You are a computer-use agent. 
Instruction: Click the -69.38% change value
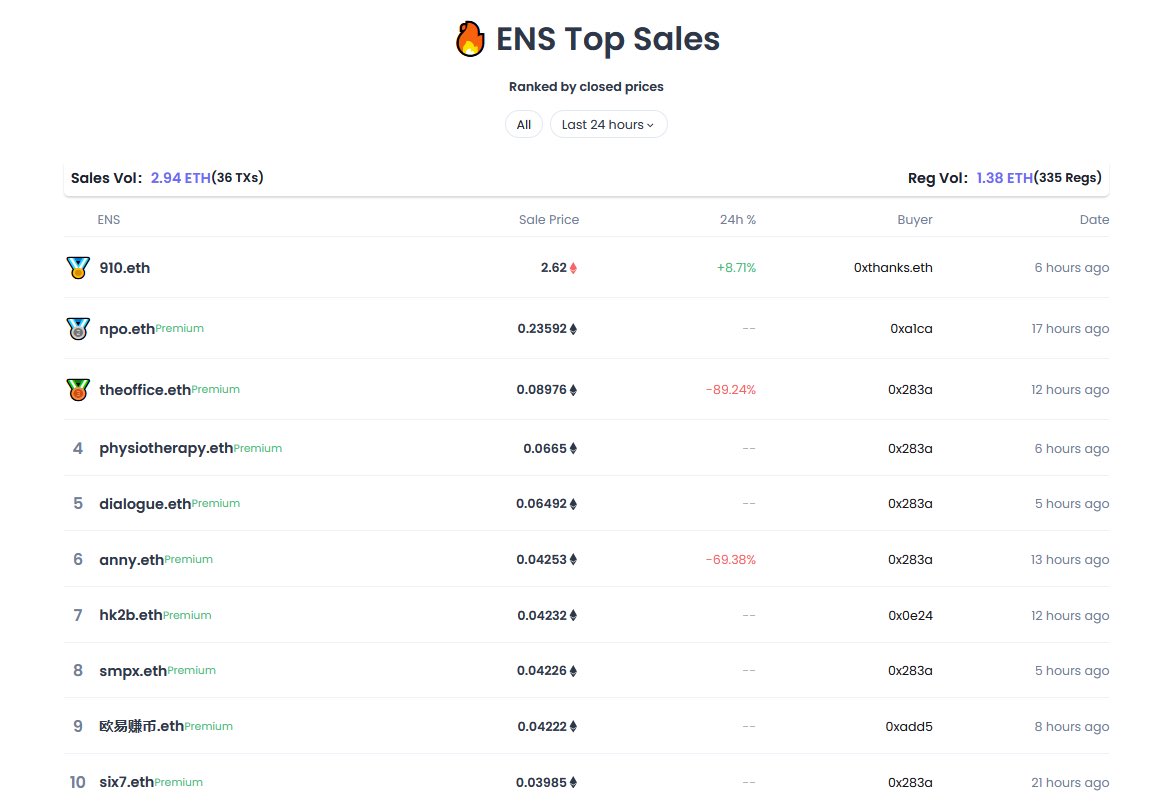(x=731, y=559)
